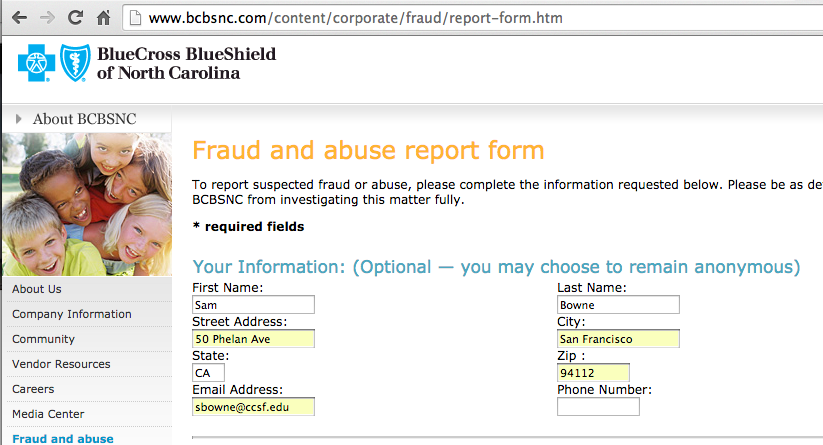The height and width of the screenshot is (445, 823).
Task: Go to browser home page icon
Action: (103, 18)
